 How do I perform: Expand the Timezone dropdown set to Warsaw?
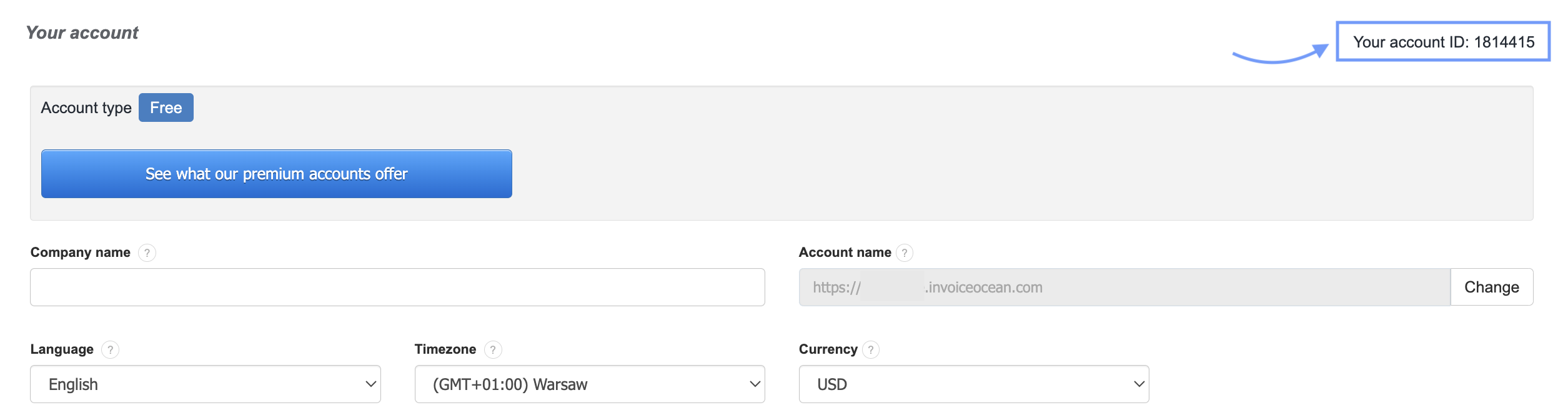coord(589,384)
